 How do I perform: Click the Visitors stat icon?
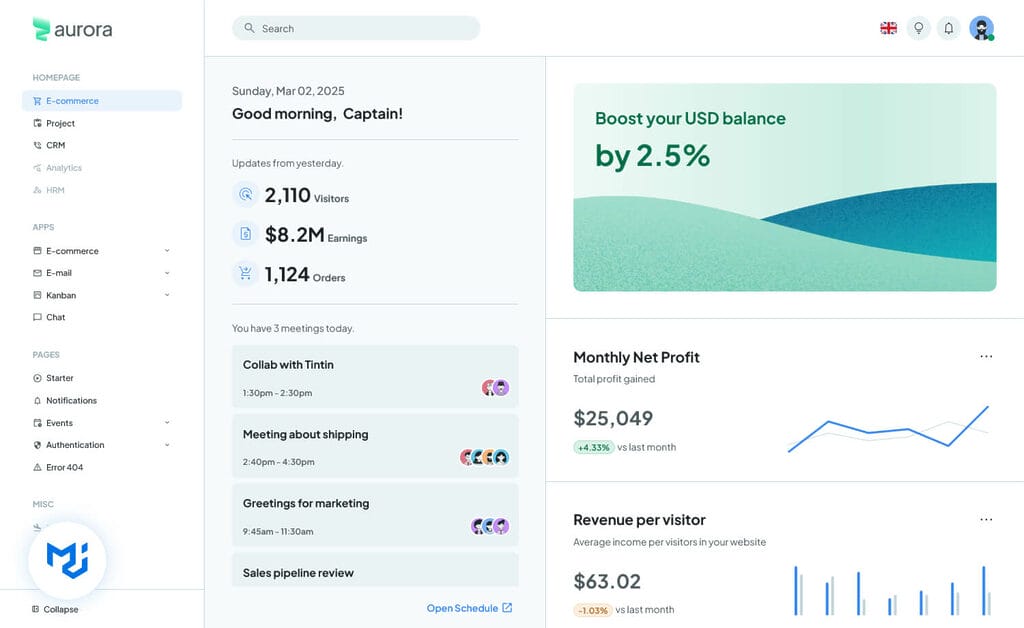[245, 194]
